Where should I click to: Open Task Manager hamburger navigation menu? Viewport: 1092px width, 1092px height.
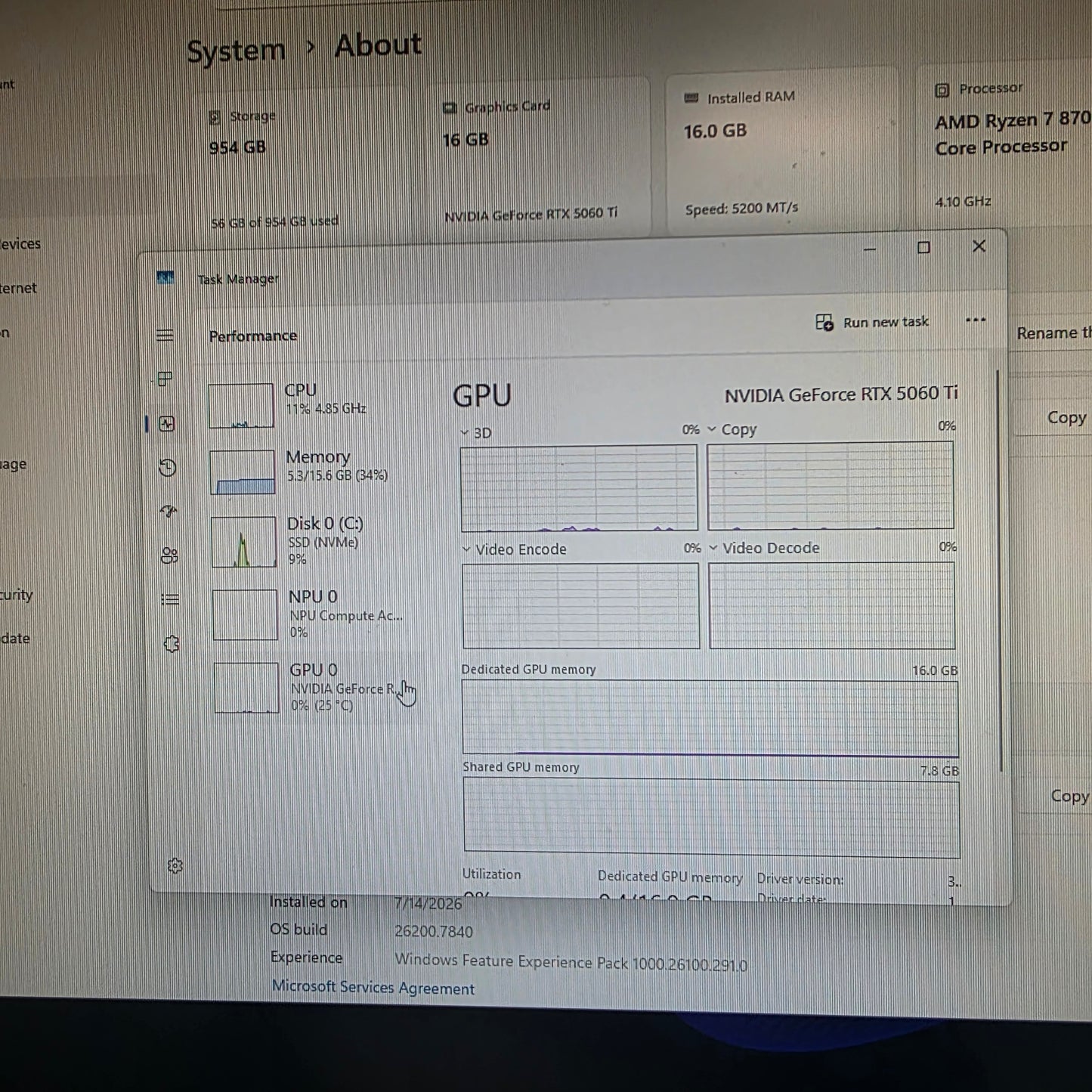click(165, 336)
